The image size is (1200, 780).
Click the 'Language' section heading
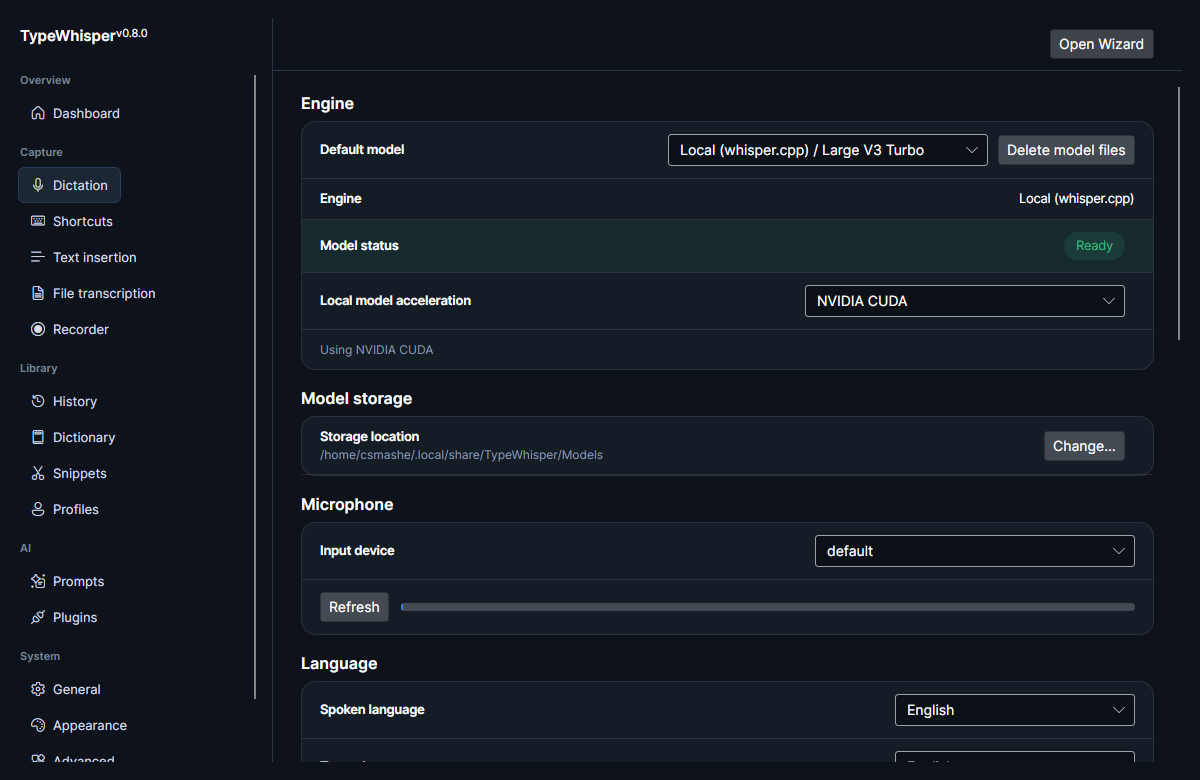[339, 663]
